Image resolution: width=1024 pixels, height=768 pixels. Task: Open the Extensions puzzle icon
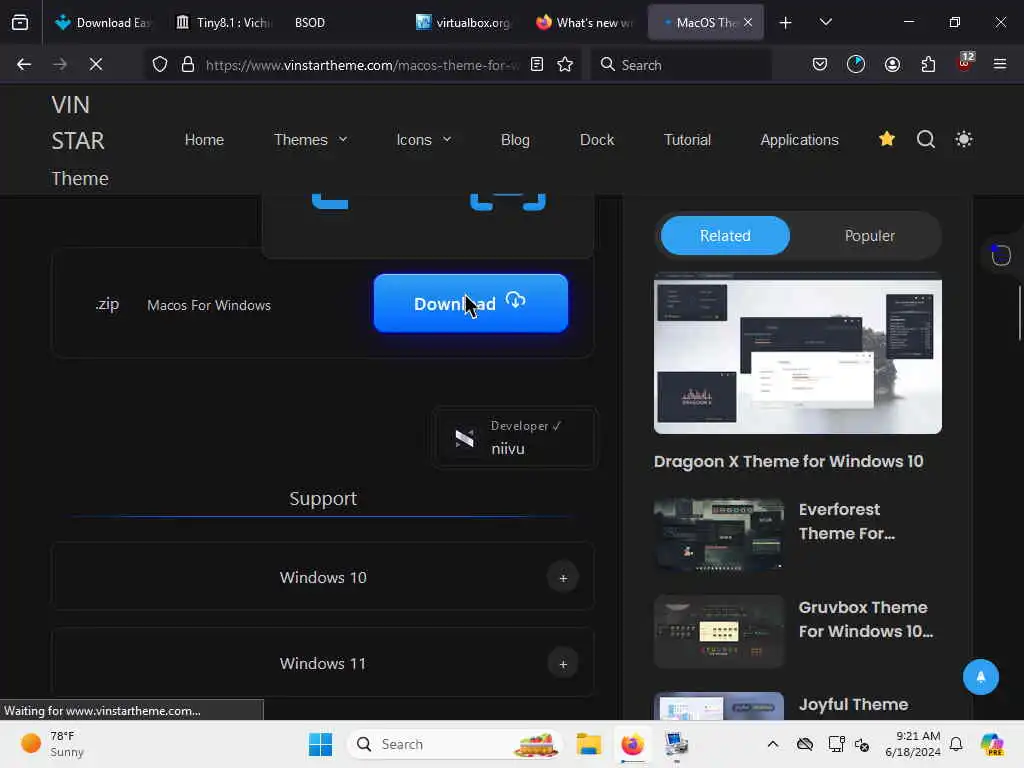928,64
